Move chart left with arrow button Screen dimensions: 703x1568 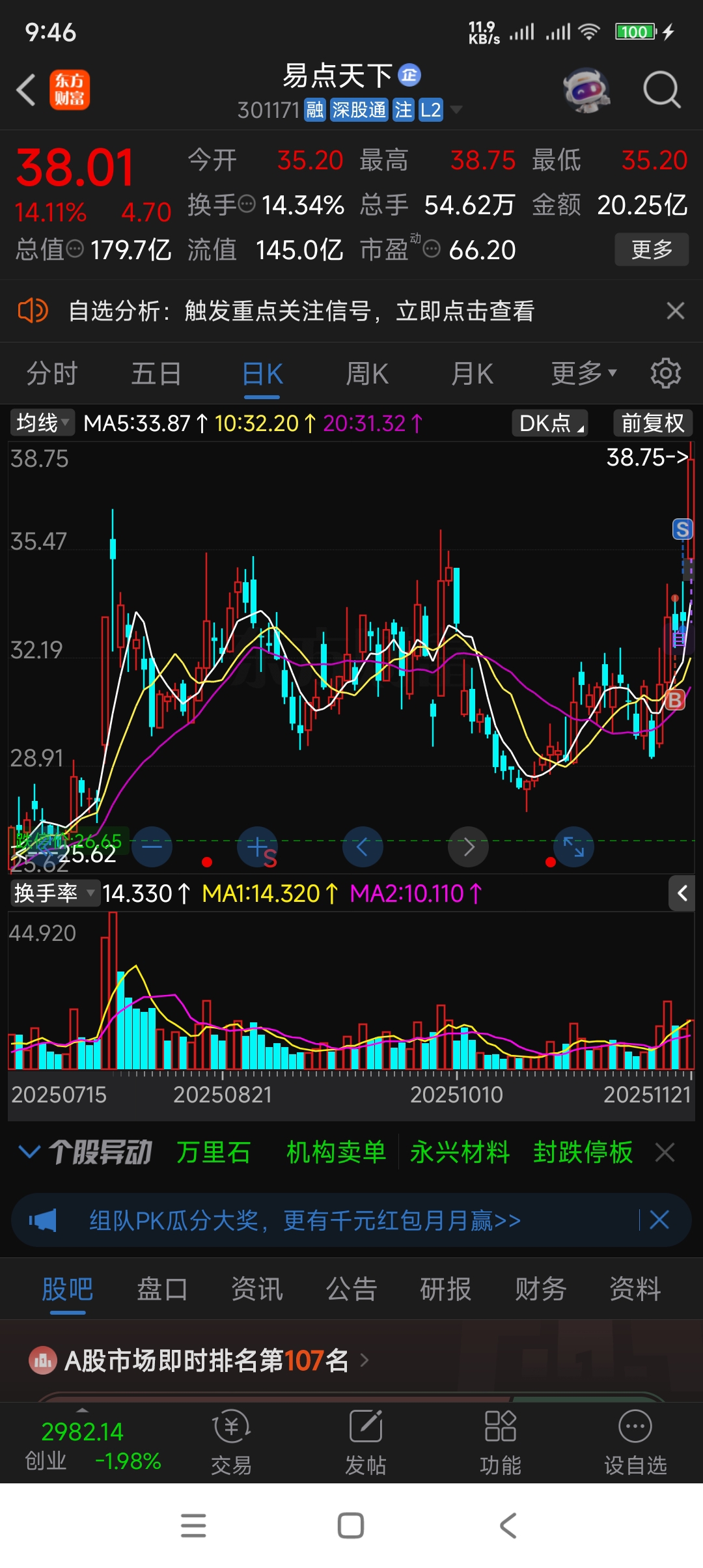tap(363, 847)
